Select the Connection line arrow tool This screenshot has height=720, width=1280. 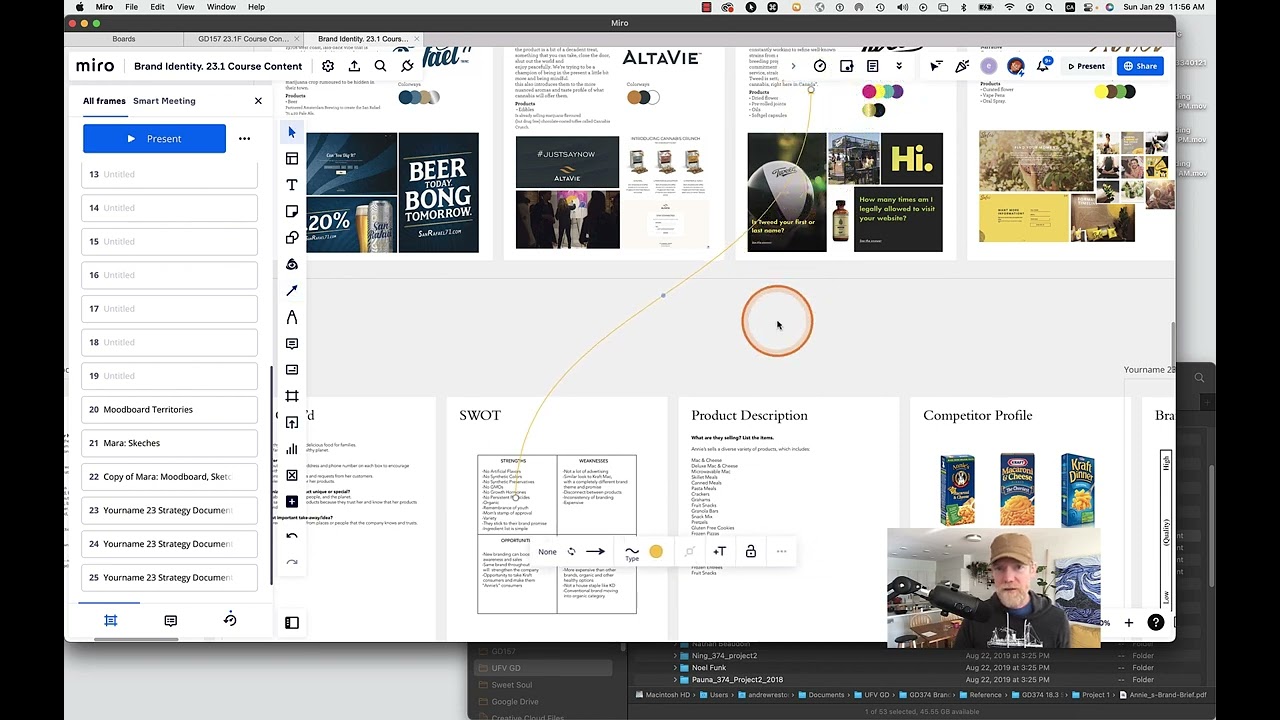click(292, 290)
